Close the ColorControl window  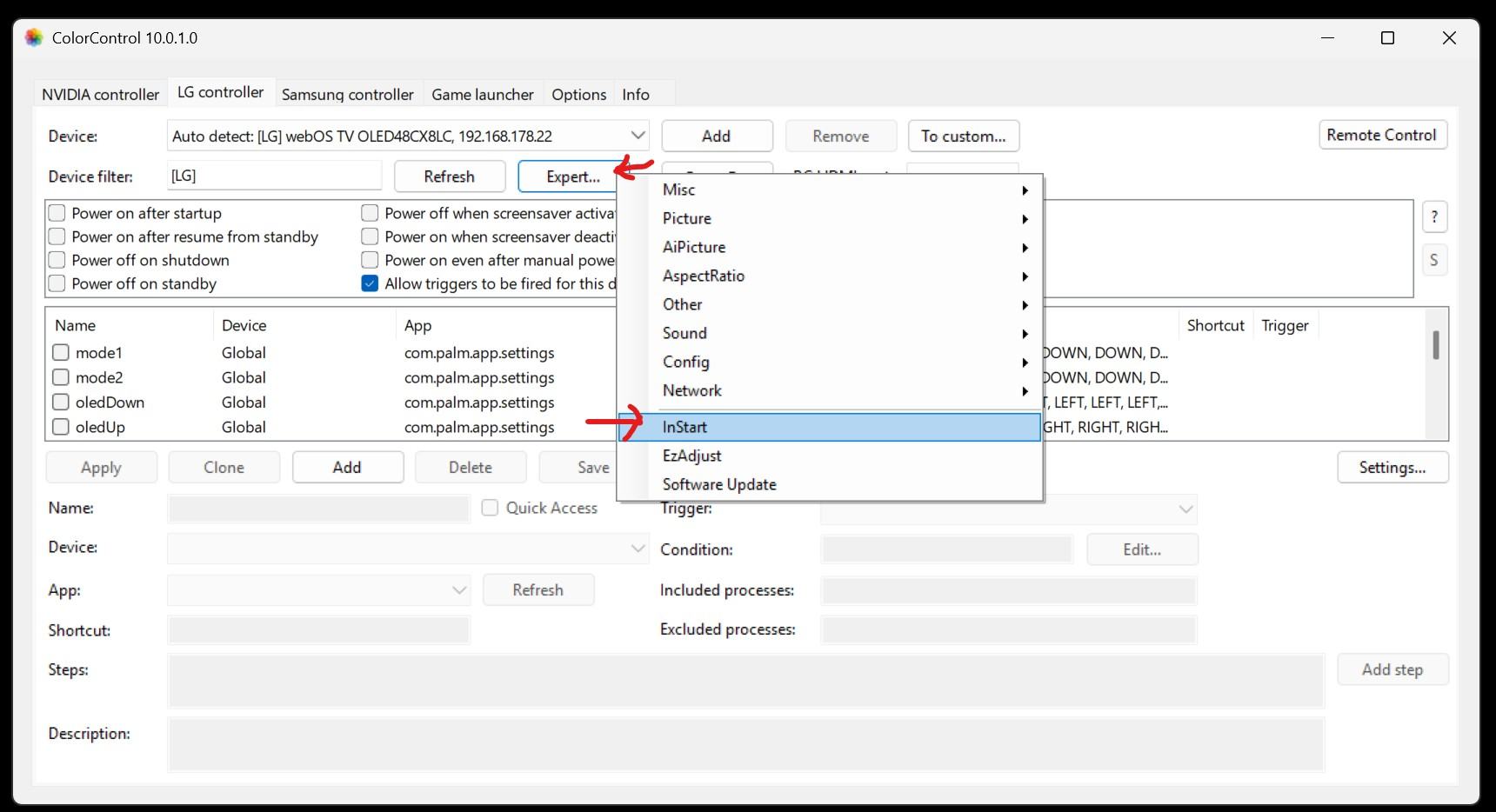tap(1449, 37)
